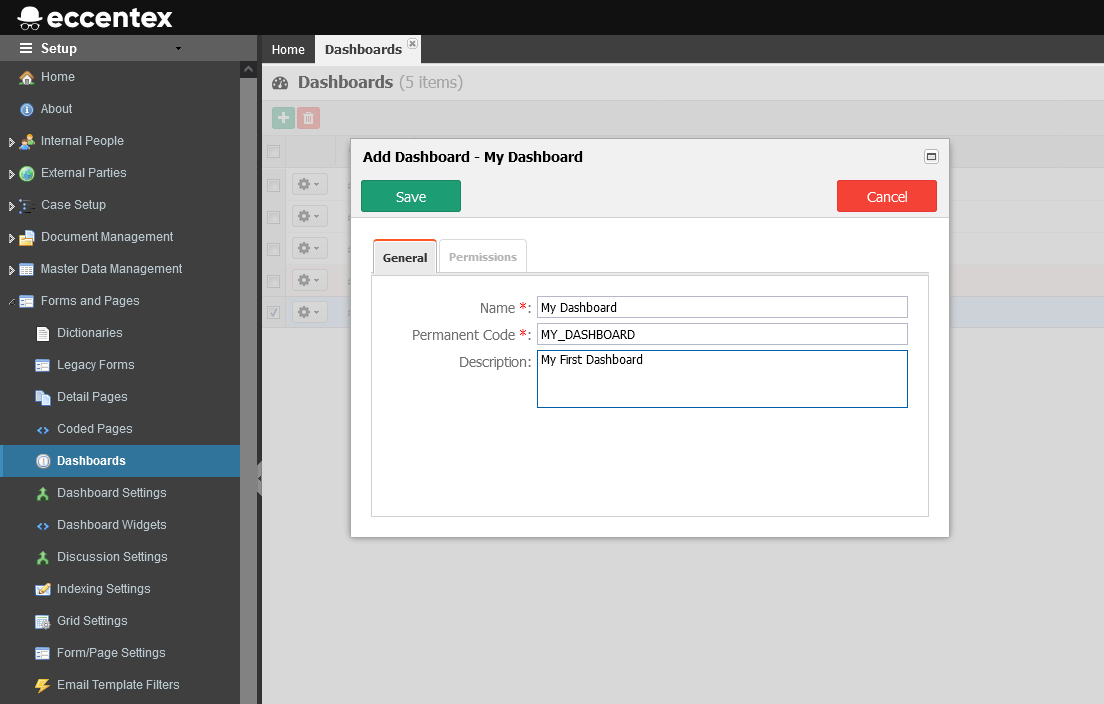Open the General tab in dialog
The image size is (1104, 704).
405,257
